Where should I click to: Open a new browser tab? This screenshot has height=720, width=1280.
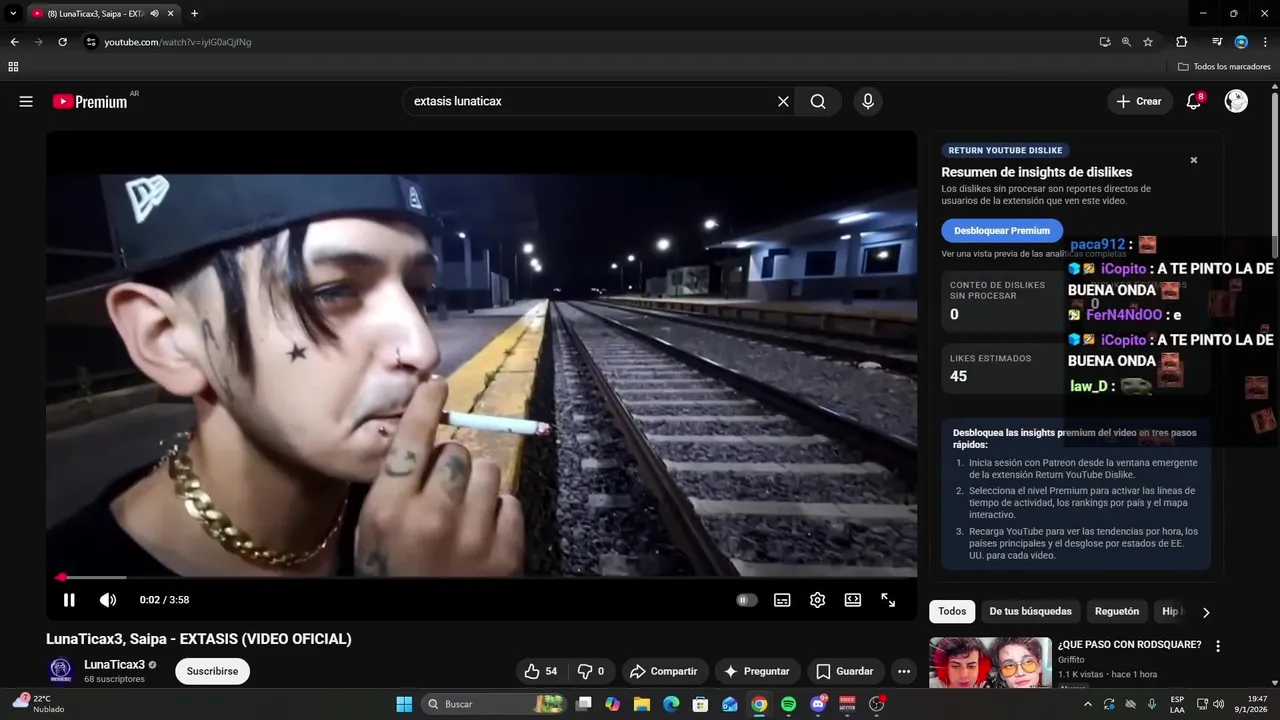pyautogui.click(x=194, y=13)
